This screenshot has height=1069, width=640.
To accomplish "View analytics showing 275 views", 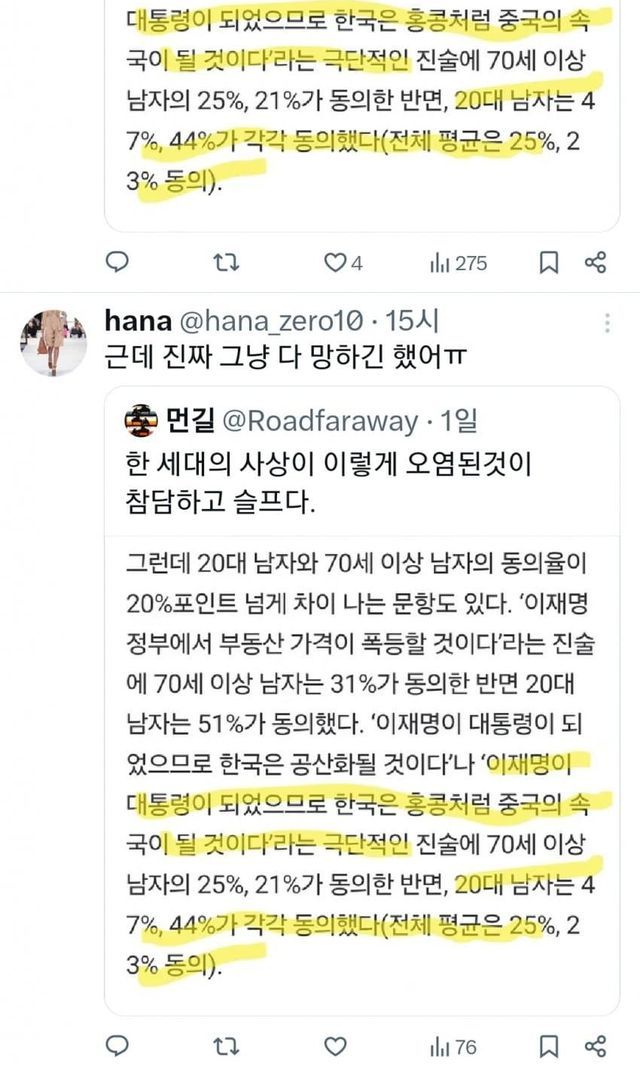I will (x=458, y=262).
